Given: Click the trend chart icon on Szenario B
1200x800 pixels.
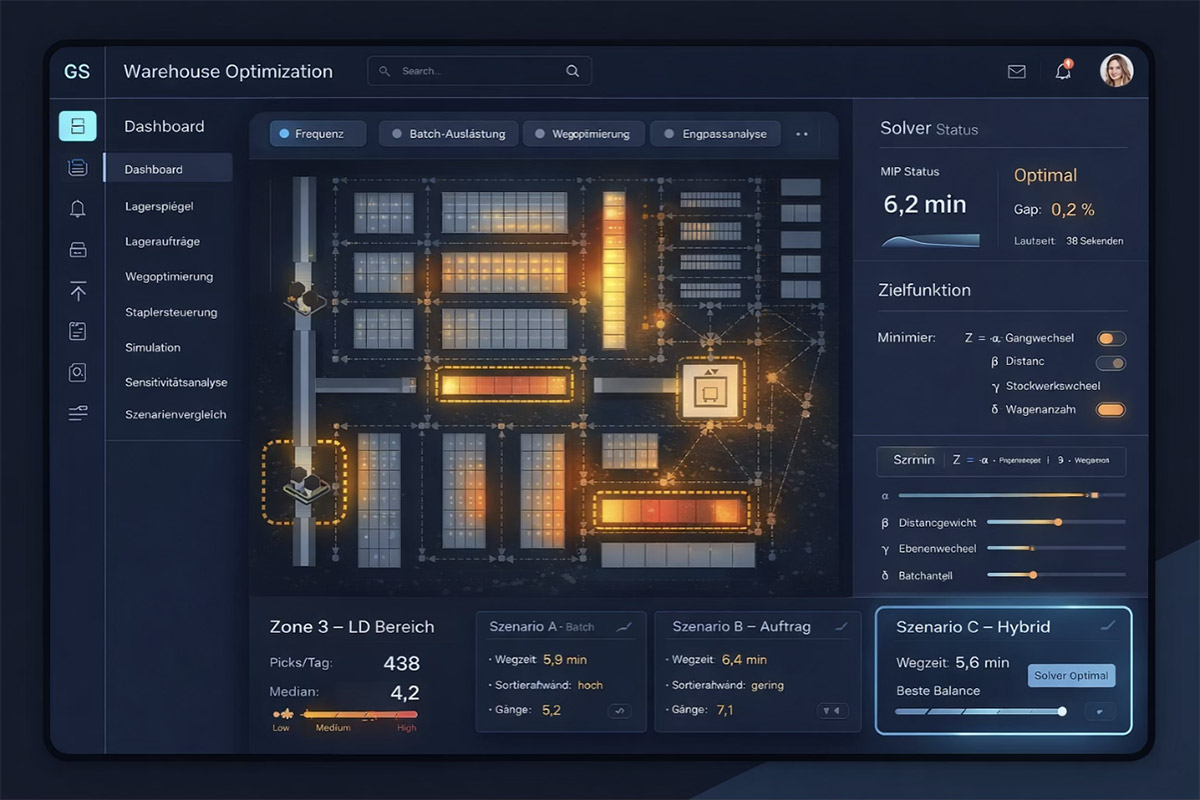Looking at the screenshot, I should pos(841,627).
